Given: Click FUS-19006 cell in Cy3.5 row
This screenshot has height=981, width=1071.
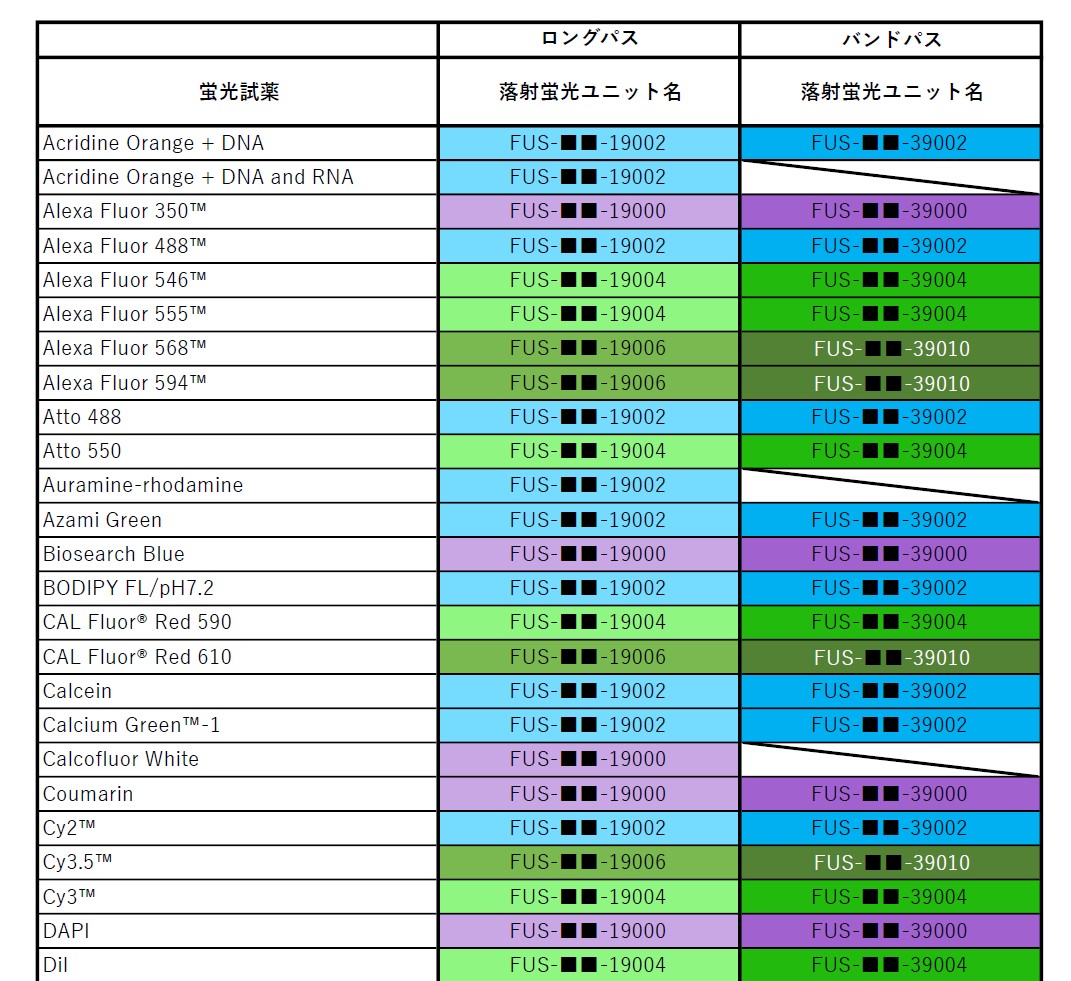Looking at the screenshot, I should click(x=589, y=862).
